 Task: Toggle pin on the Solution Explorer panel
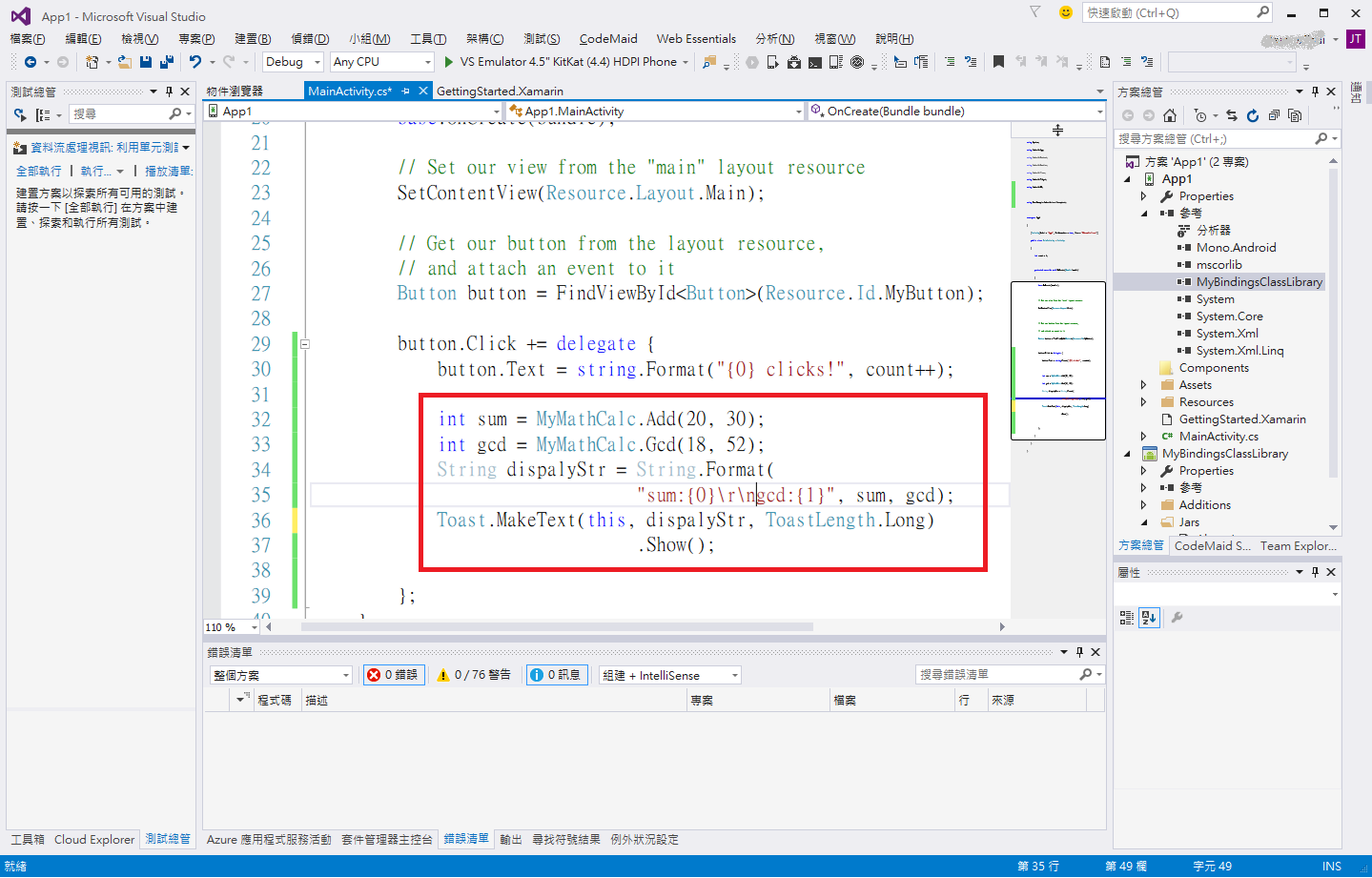pyautogui.click(x=1315, y=92)
